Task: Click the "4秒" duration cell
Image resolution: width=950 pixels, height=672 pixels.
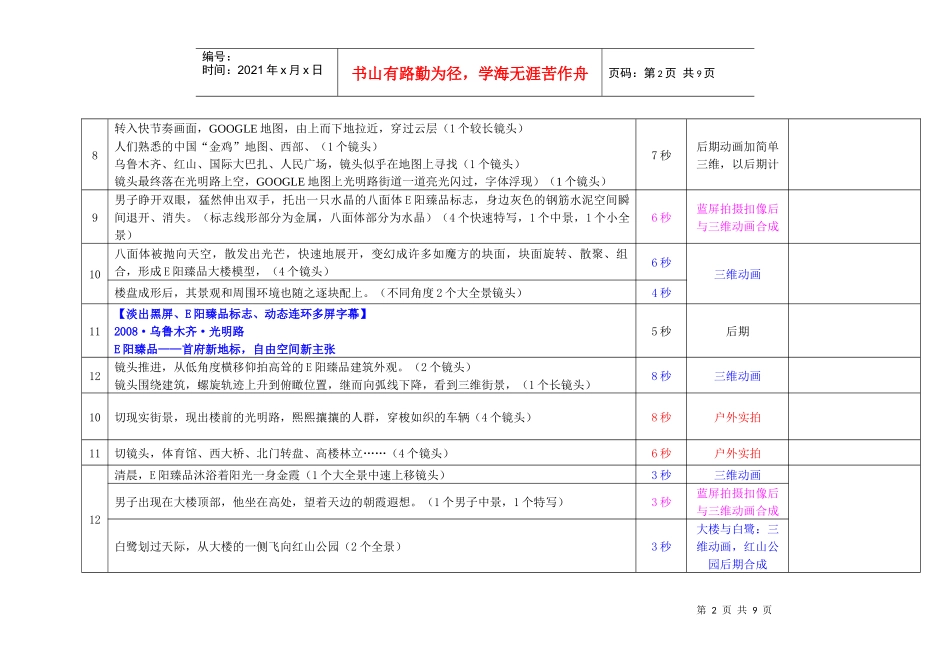Action: coord(661,293)
